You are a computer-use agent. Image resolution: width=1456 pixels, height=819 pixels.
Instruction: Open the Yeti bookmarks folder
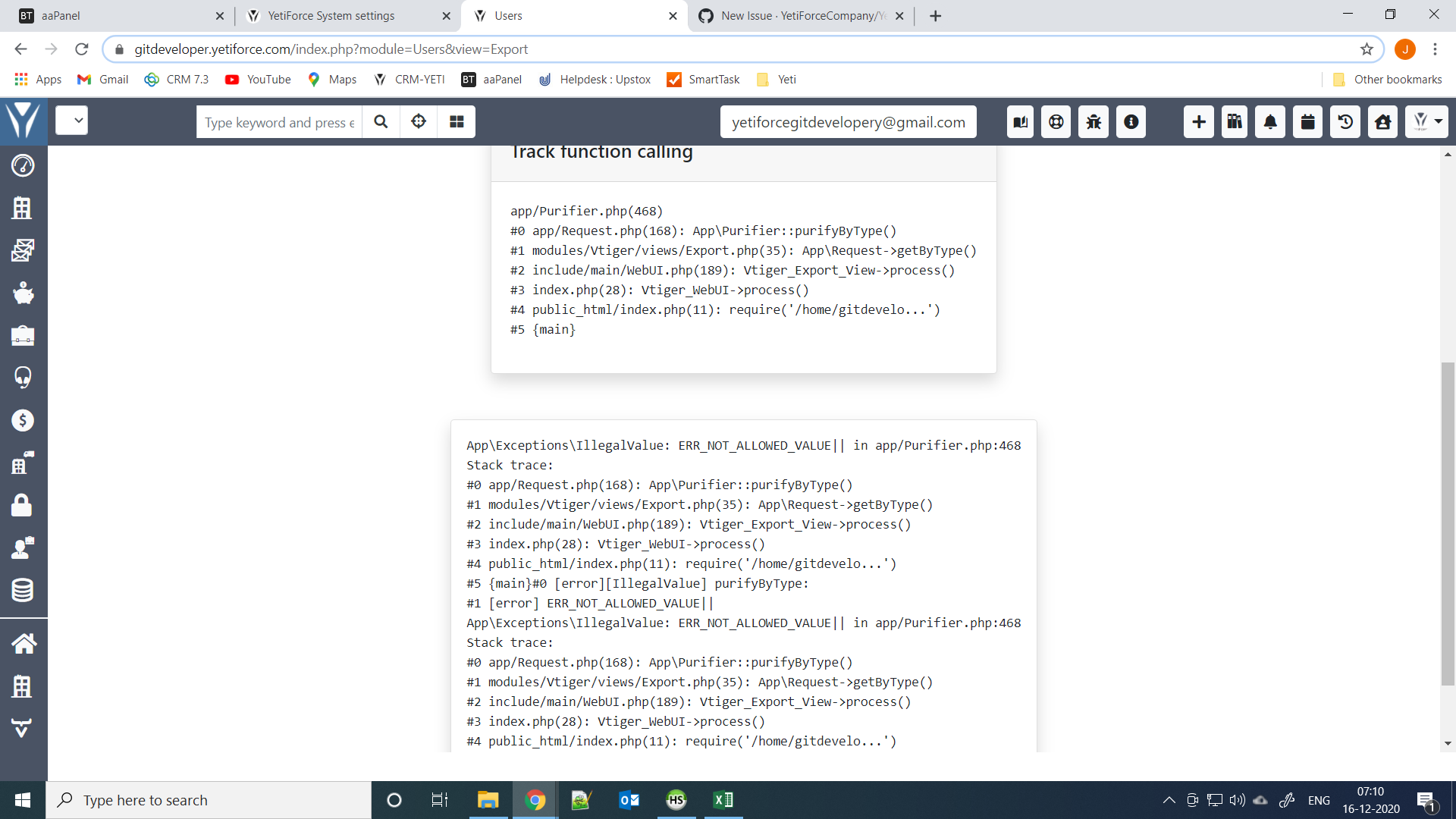point(777,80)
